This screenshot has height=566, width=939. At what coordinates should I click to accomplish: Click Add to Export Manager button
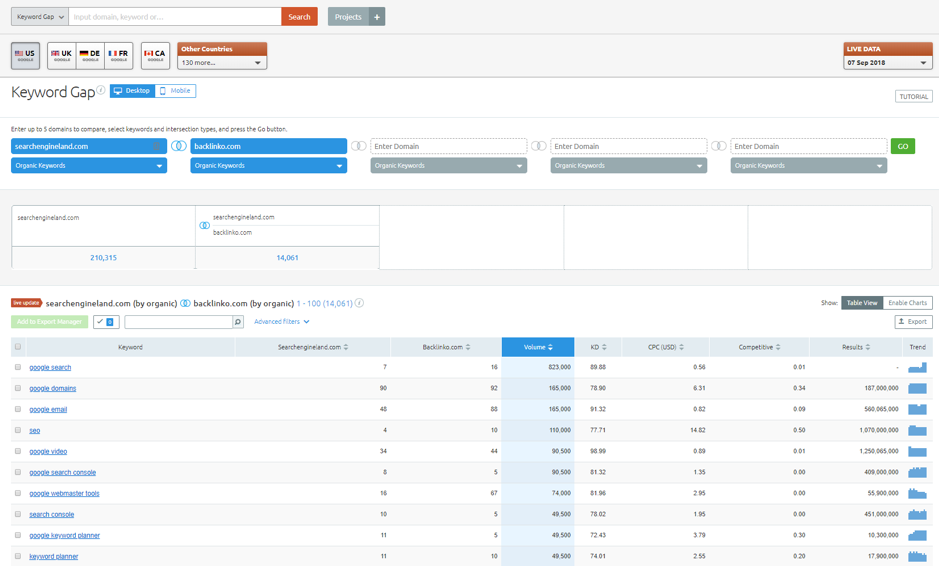pos(49,322)
